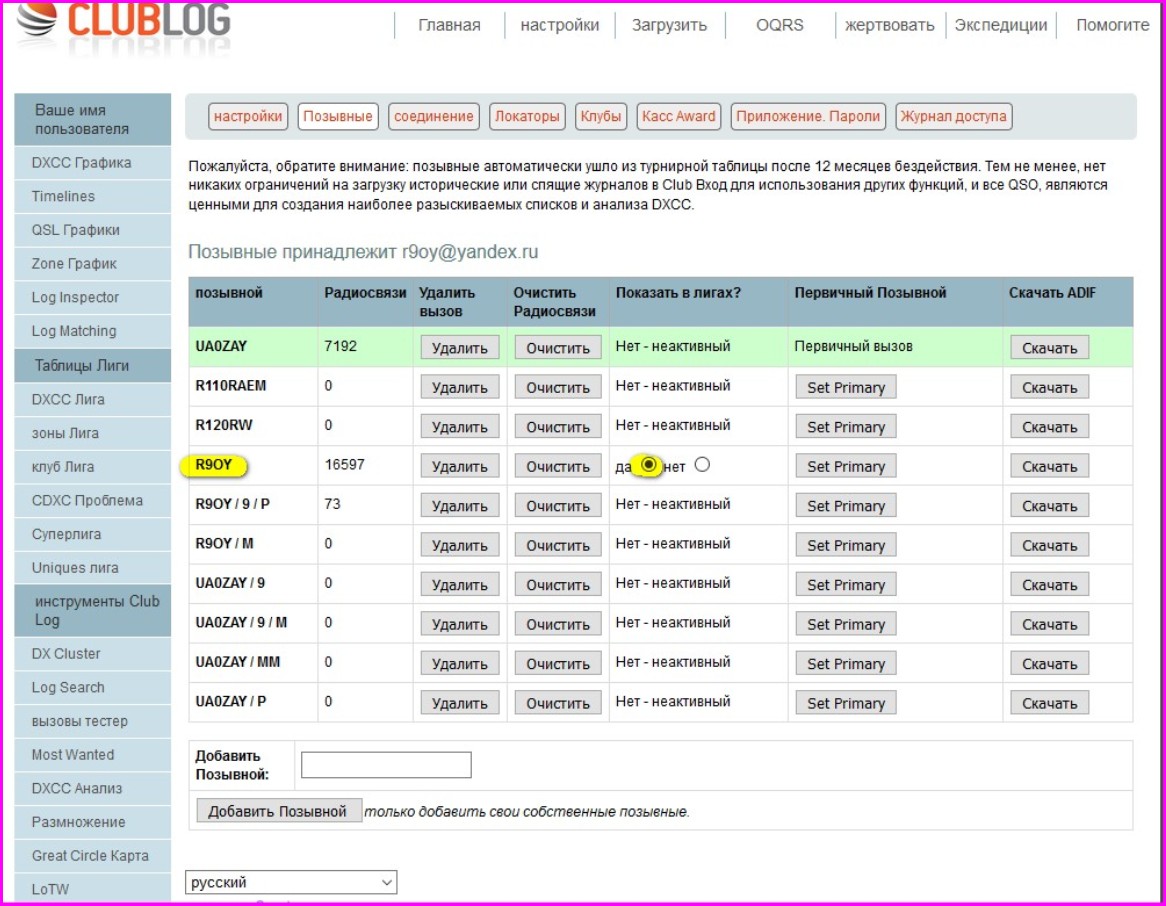Viewport: 1166px width, 906px height.
Task: Download ADIF for R9OY / 9 / P
Action: point(1049,507)
